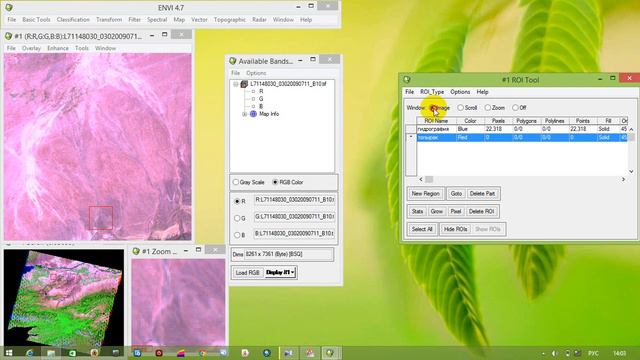Viewport: 640px width, 360px height.
Task: Click the Map Info globe icon
Action: 253,114
